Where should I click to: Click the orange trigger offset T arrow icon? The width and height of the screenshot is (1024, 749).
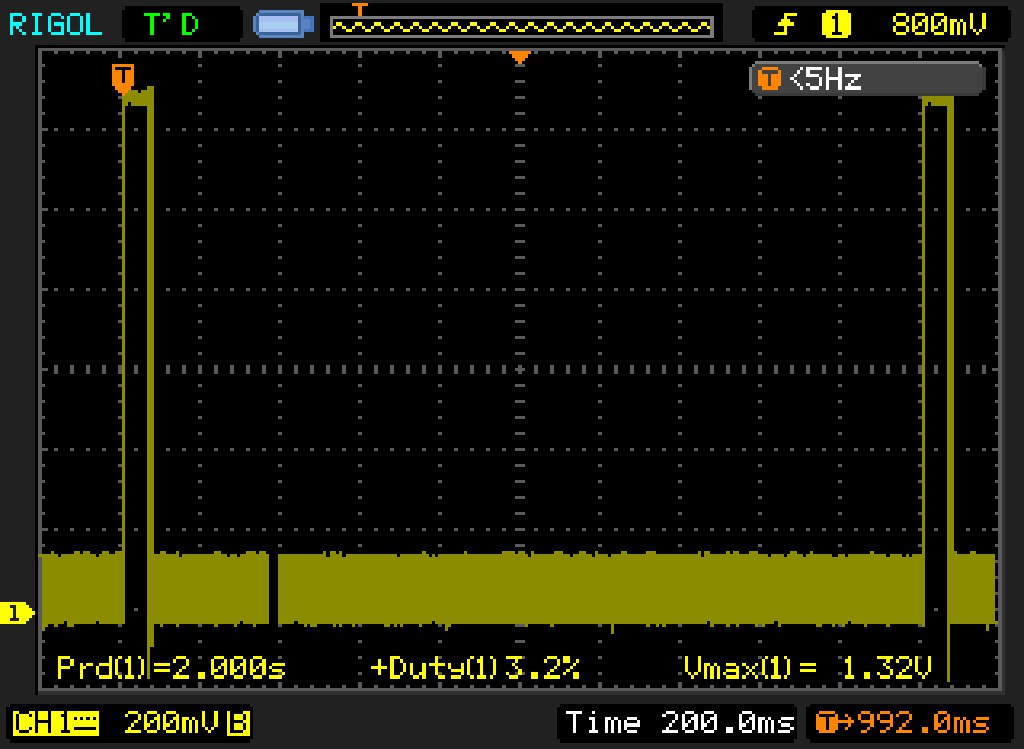[830, 722]
